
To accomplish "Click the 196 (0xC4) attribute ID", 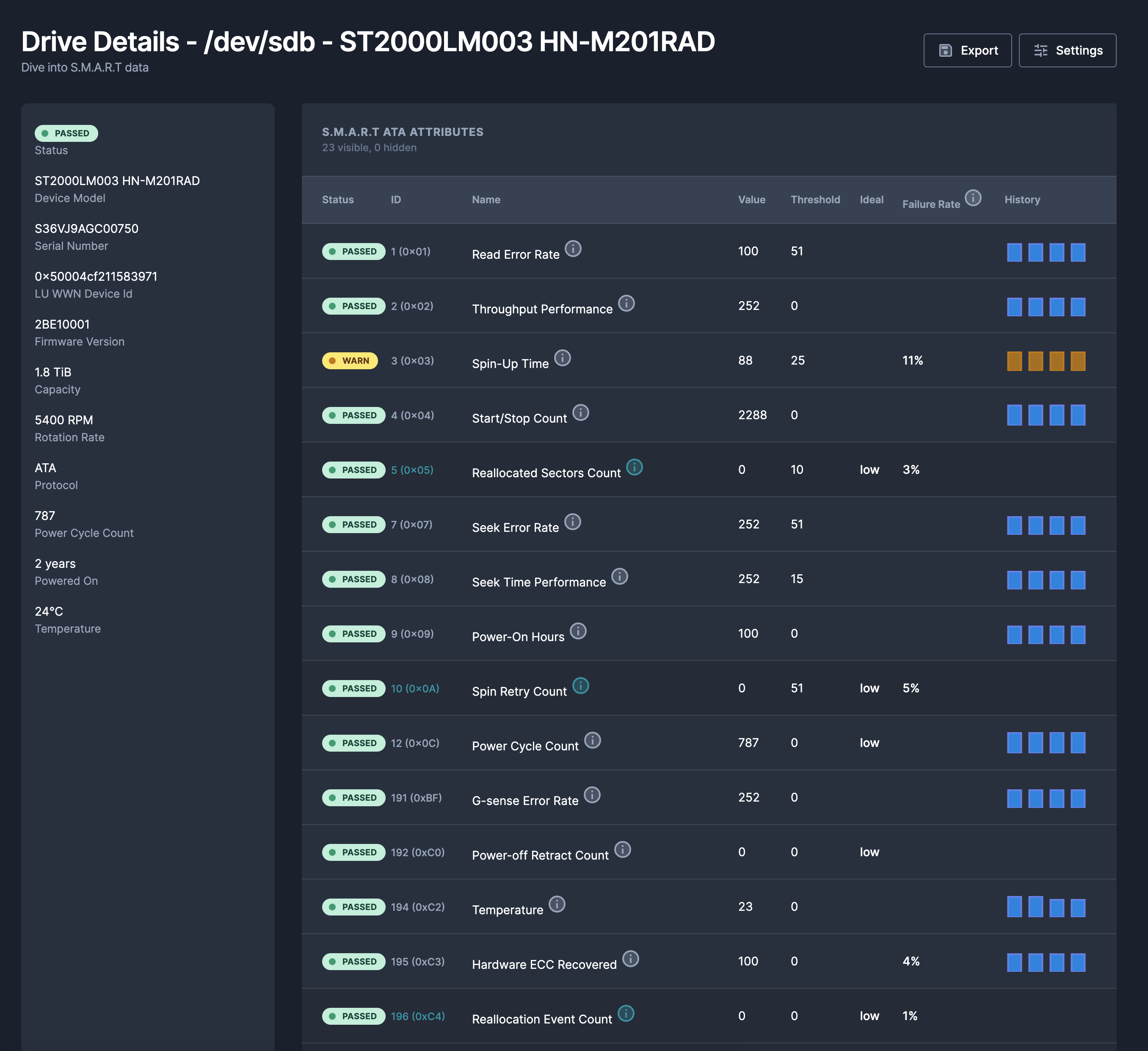I will (x=417, y=1016).
